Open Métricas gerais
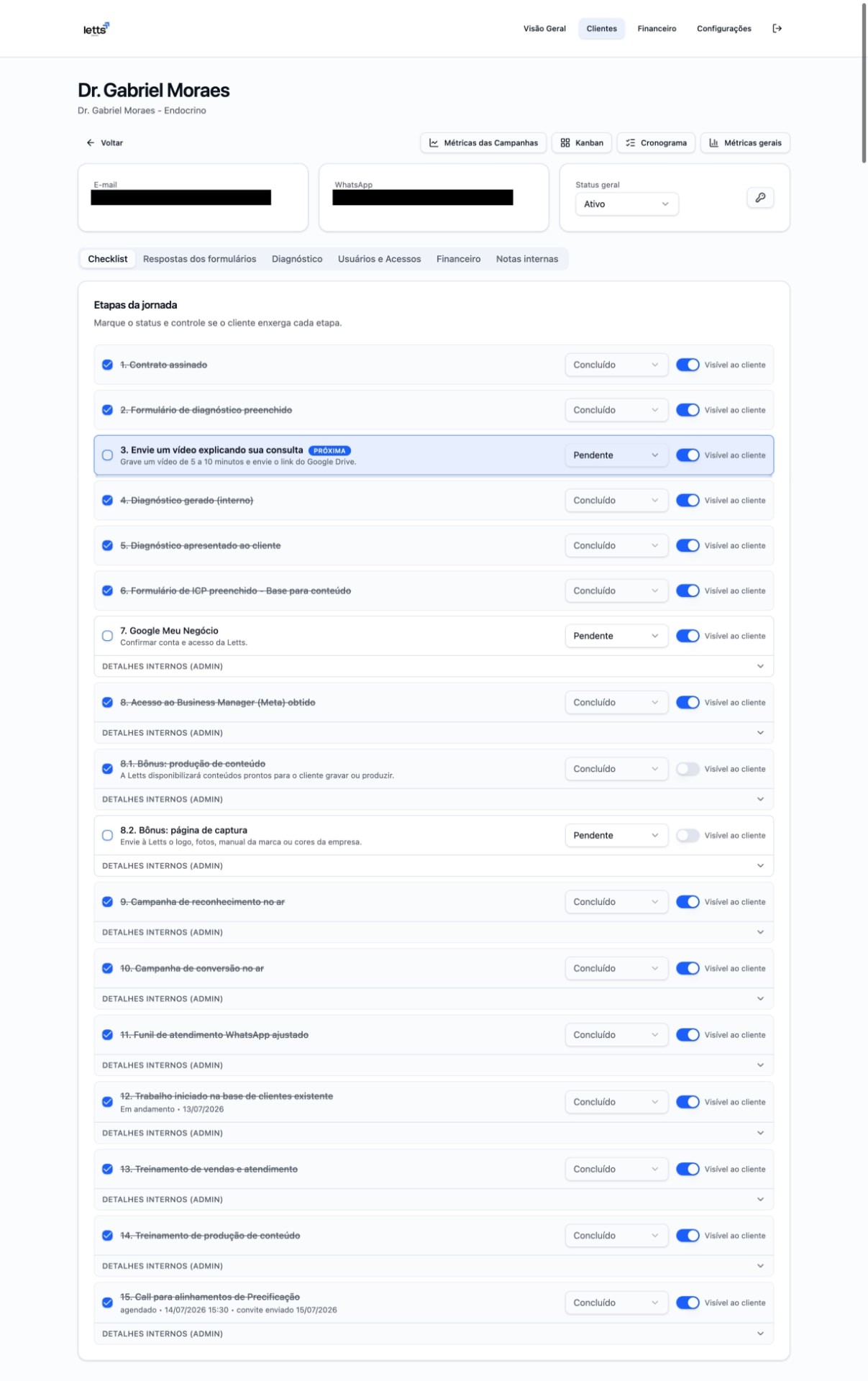Screen dimensions: 868x1381 745,142
